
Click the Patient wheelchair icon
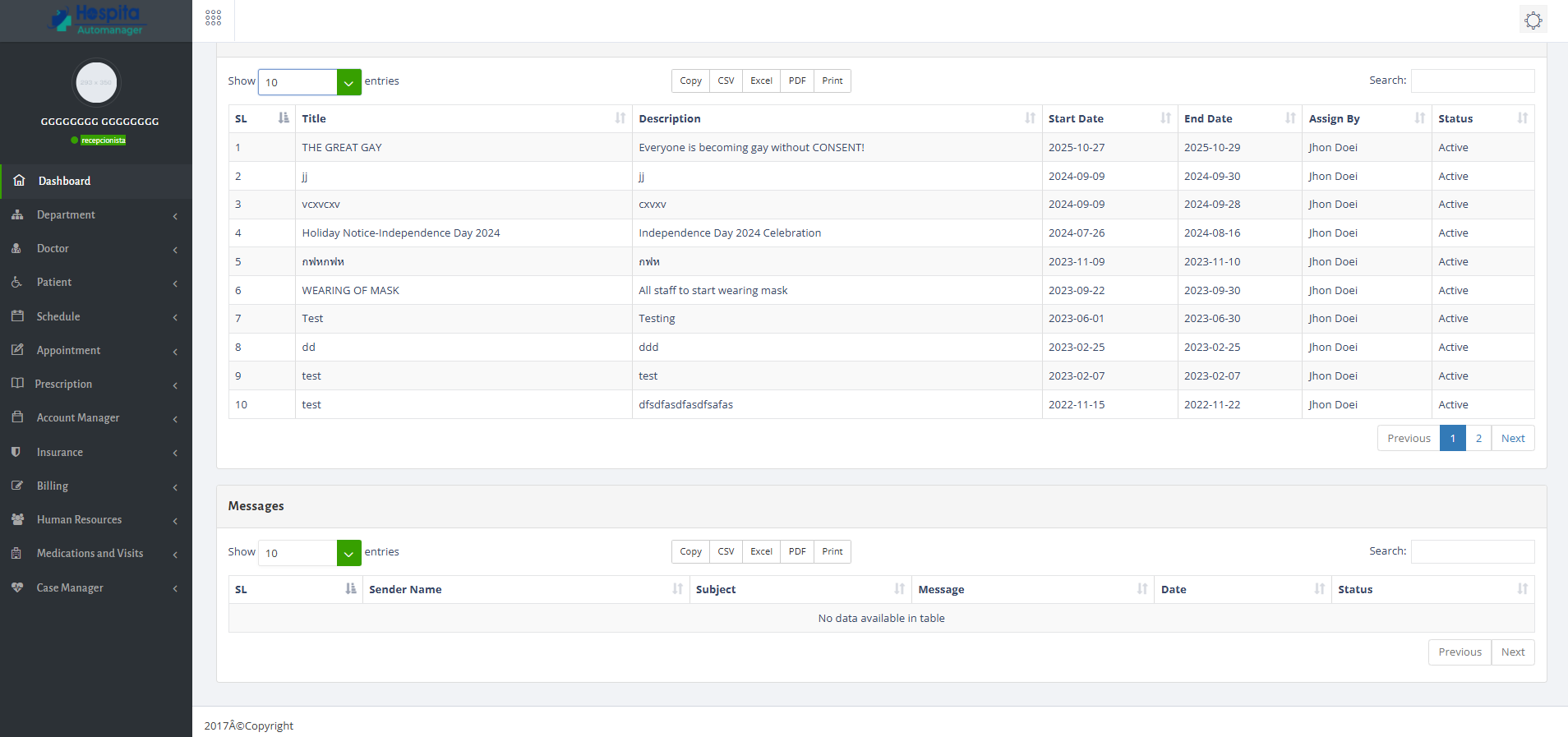tap(16, 282)
